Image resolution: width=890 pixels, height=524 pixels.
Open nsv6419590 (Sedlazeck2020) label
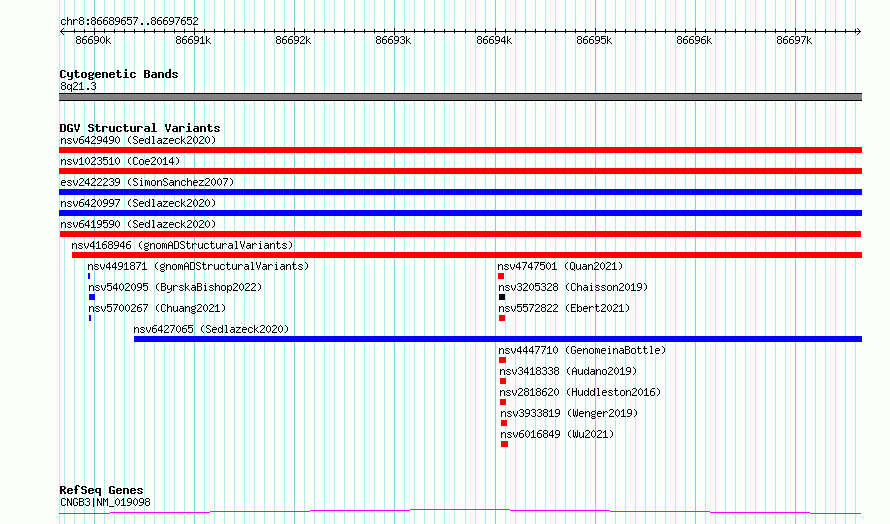[138, 224]
